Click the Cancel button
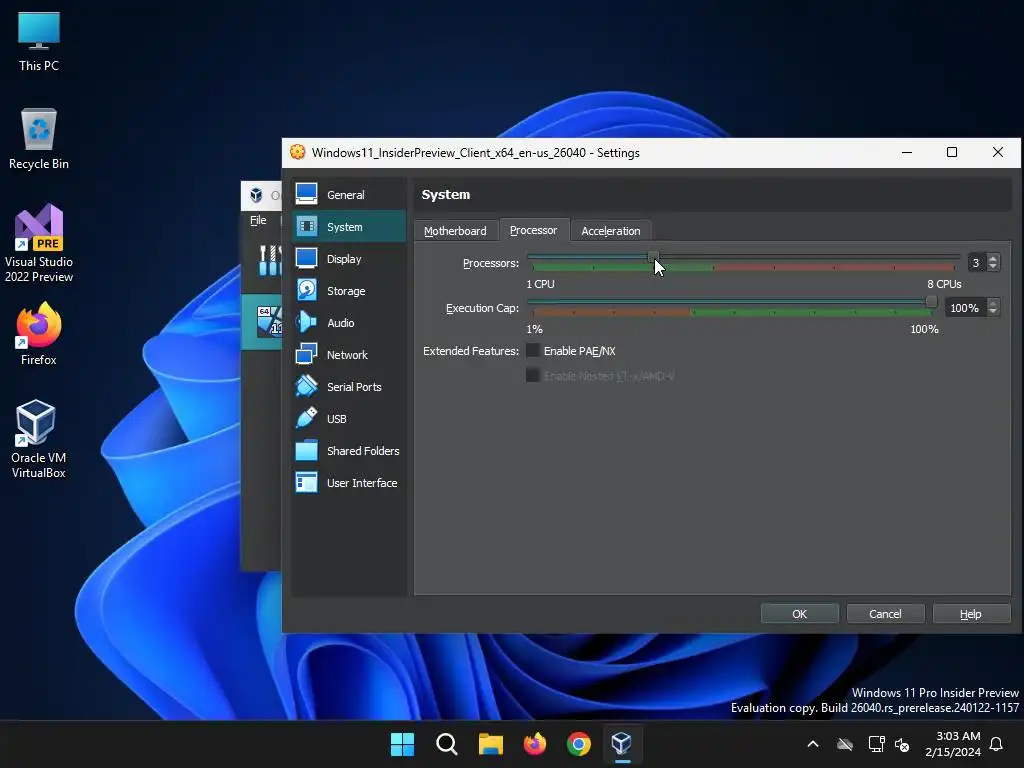 point(885,614)
